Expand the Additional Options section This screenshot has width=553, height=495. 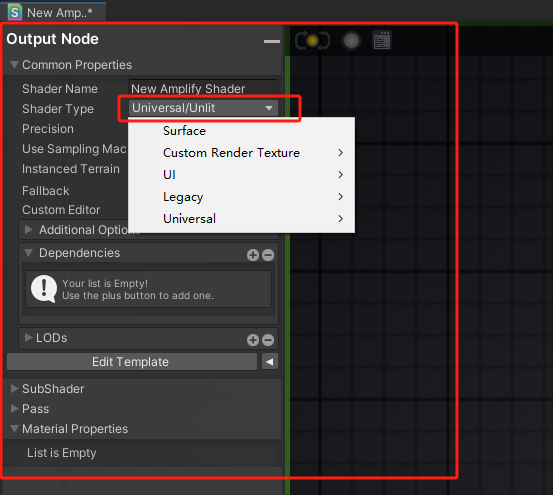pyautogui.click(x=29, y=230)
